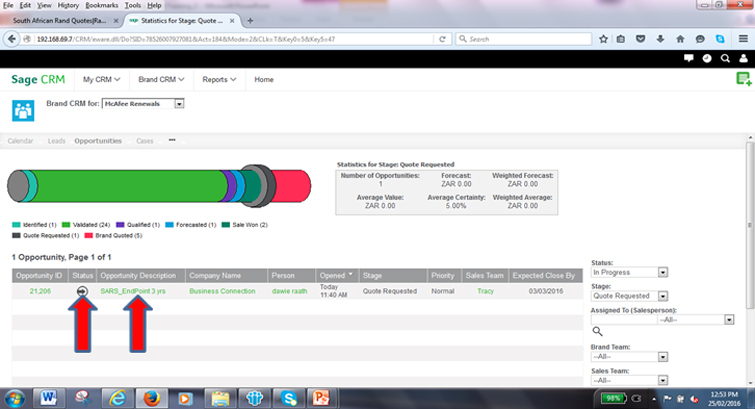Click the Identified teal pipeline segment
The width and height of the screenshot is (755, 409).
click(31, 186)
